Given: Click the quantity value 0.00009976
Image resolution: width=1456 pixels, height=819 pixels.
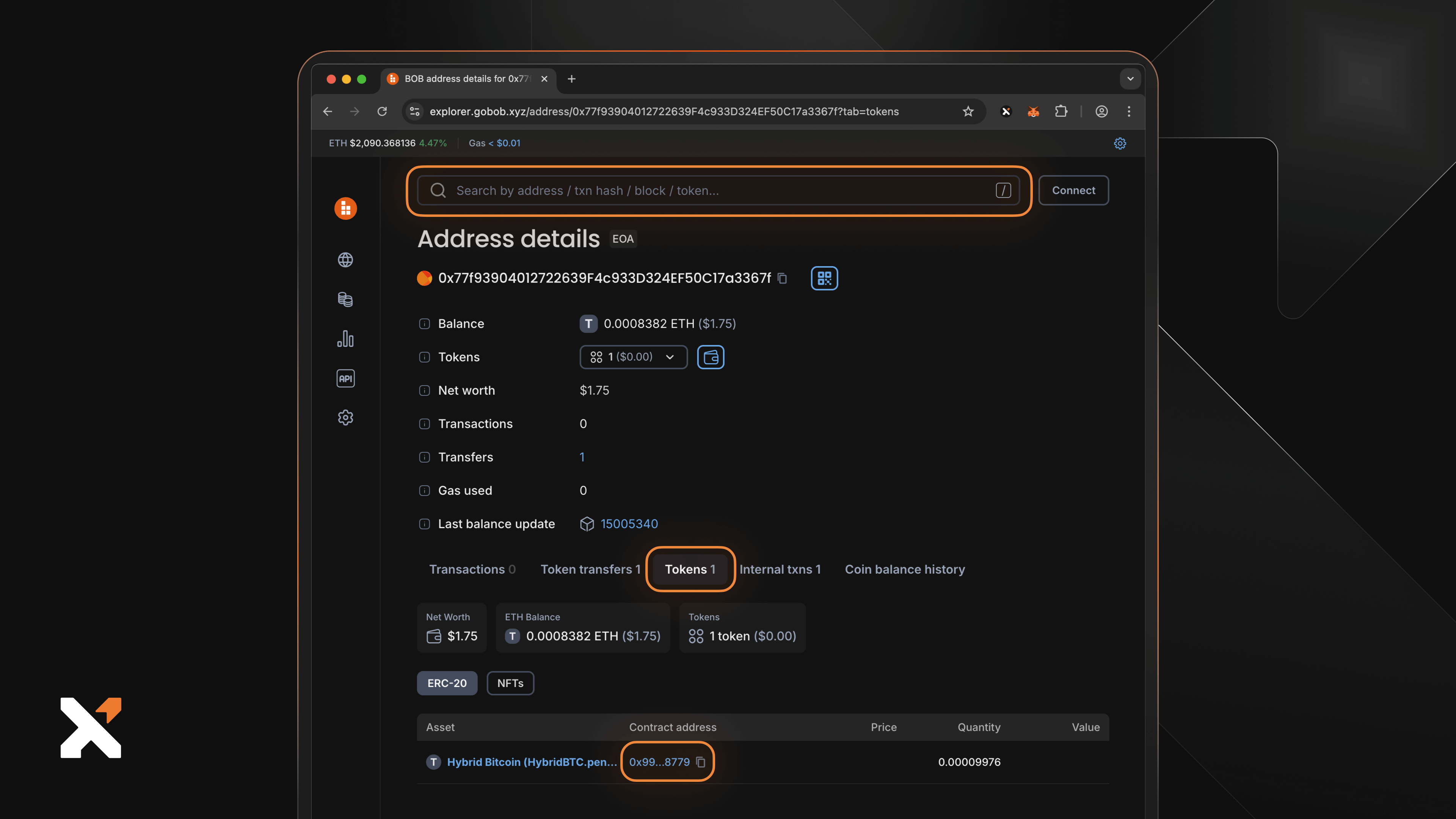Looking at the screenshot, I should [x=969, y=762].
